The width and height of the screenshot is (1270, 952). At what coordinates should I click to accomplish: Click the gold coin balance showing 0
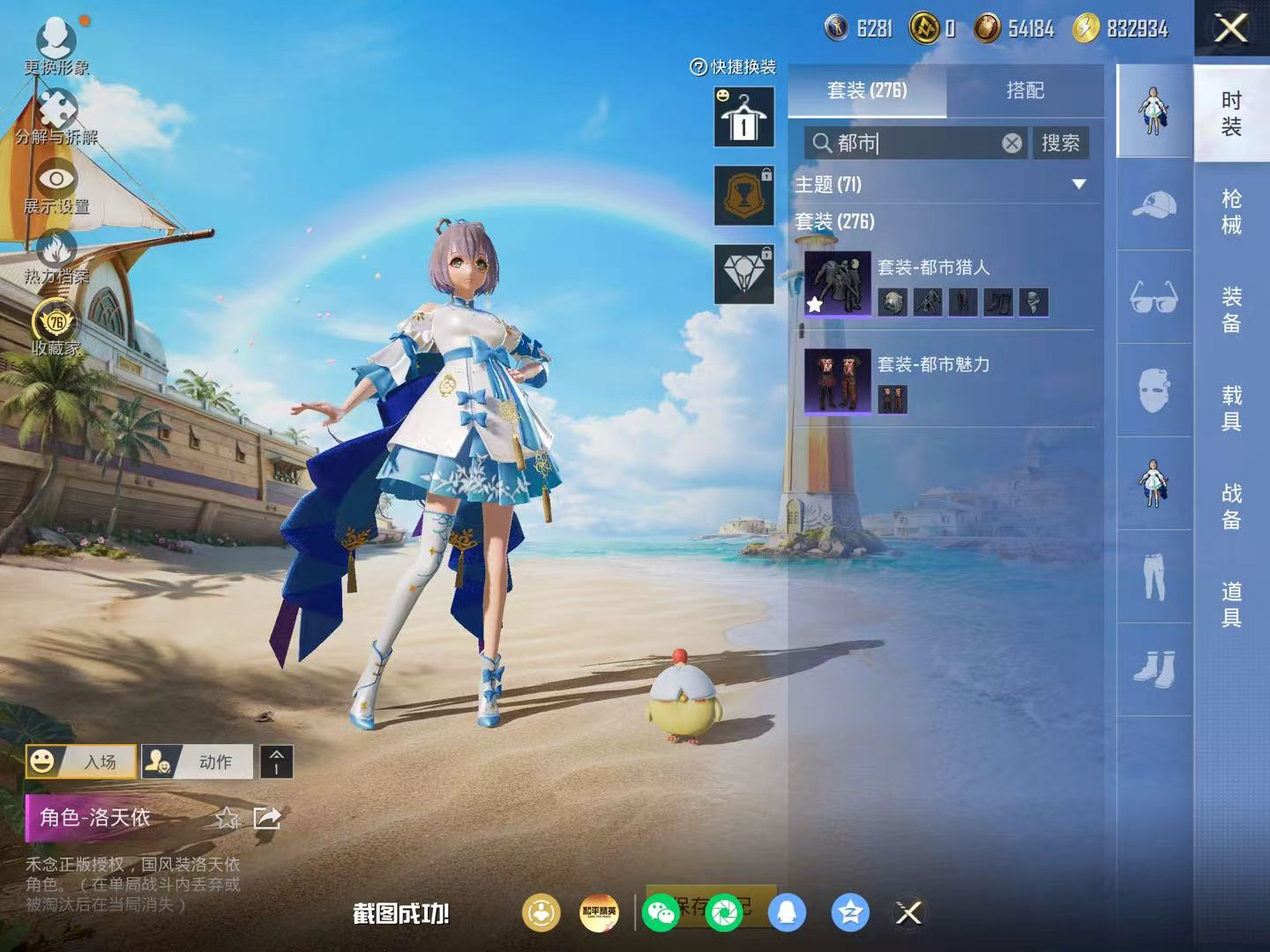coord(933,29)
